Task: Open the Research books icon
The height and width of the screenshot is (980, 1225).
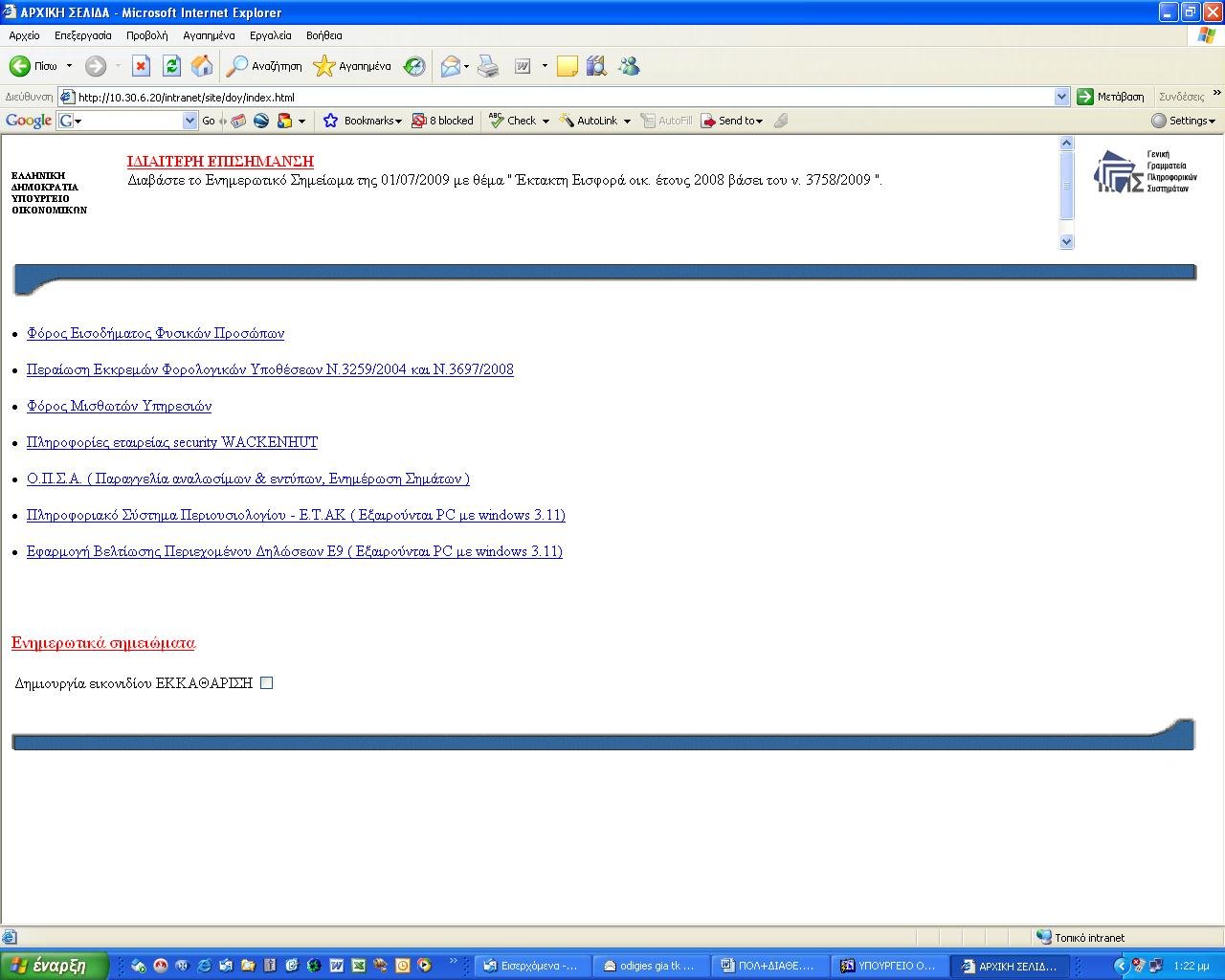Action: tap(596, 66)
